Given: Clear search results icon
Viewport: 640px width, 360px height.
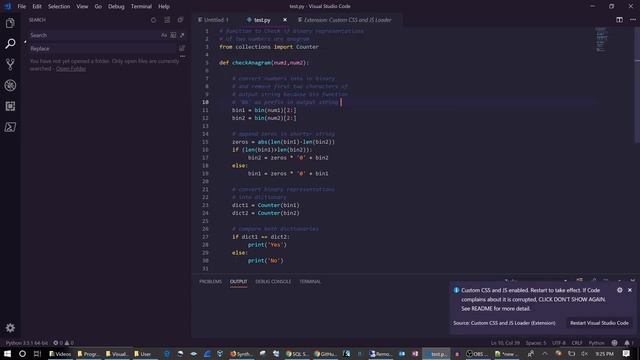Looking at the screenshot, I should (167, 20).
